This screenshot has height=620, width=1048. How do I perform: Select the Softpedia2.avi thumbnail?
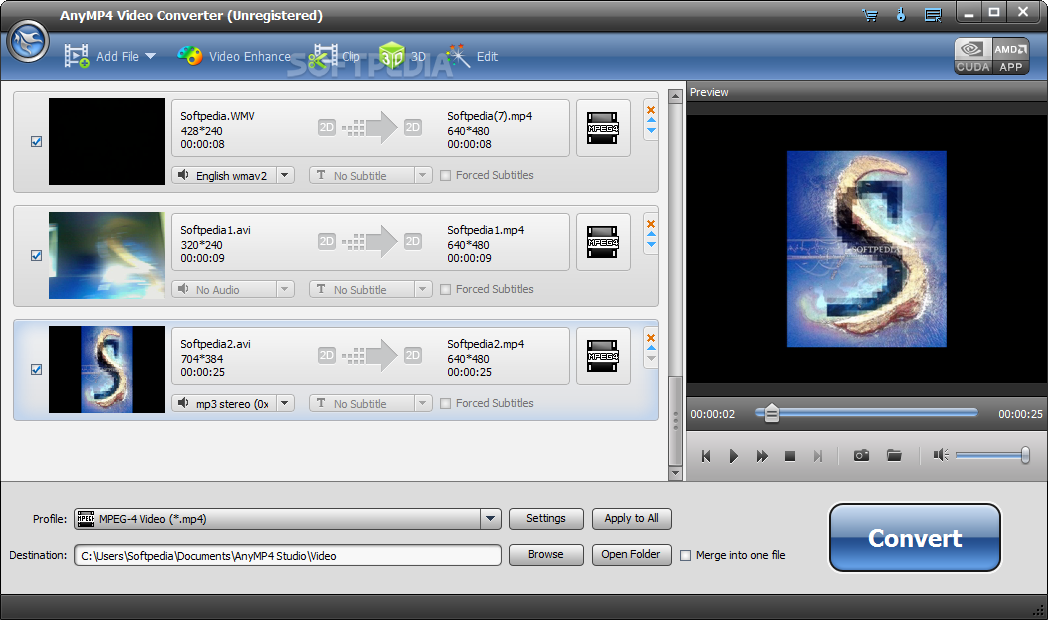tap(107, 369)
